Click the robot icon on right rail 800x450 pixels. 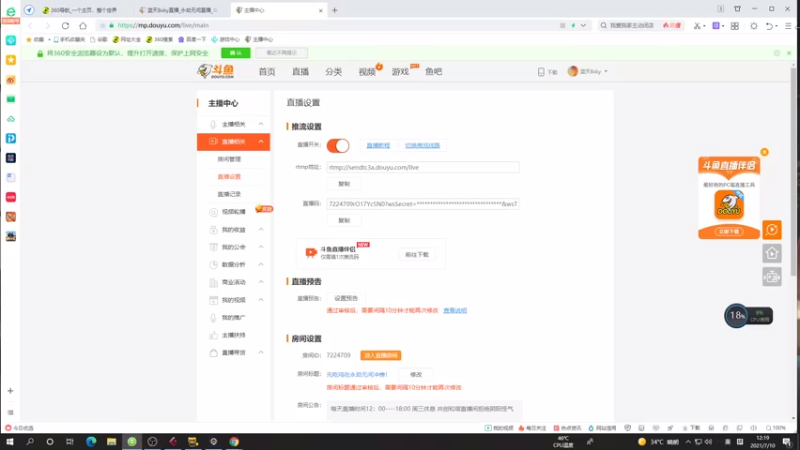click(772, 277)
